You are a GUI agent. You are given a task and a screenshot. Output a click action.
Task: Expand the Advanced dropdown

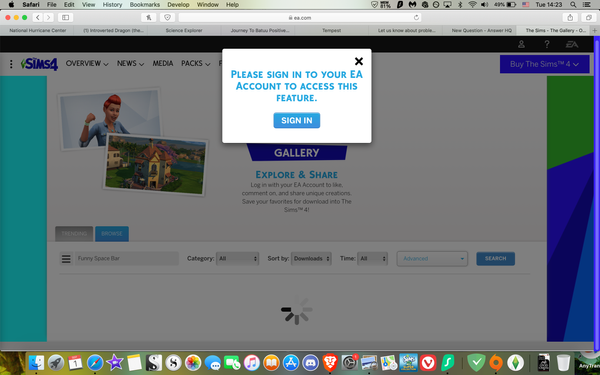pyautogui.click(x=432, y=259)
